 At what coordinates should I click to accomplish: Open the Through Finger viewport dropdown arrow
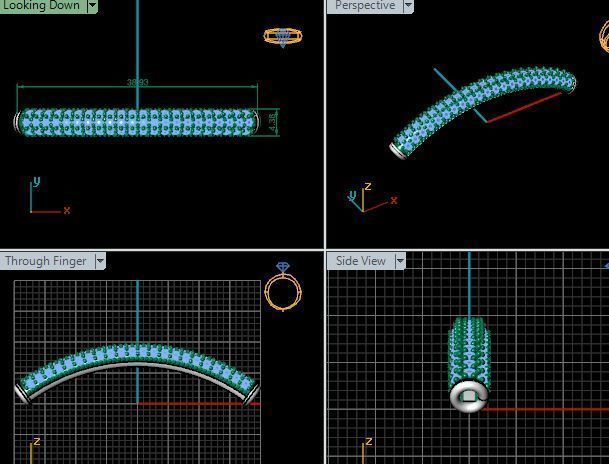[x=100, y=261]
